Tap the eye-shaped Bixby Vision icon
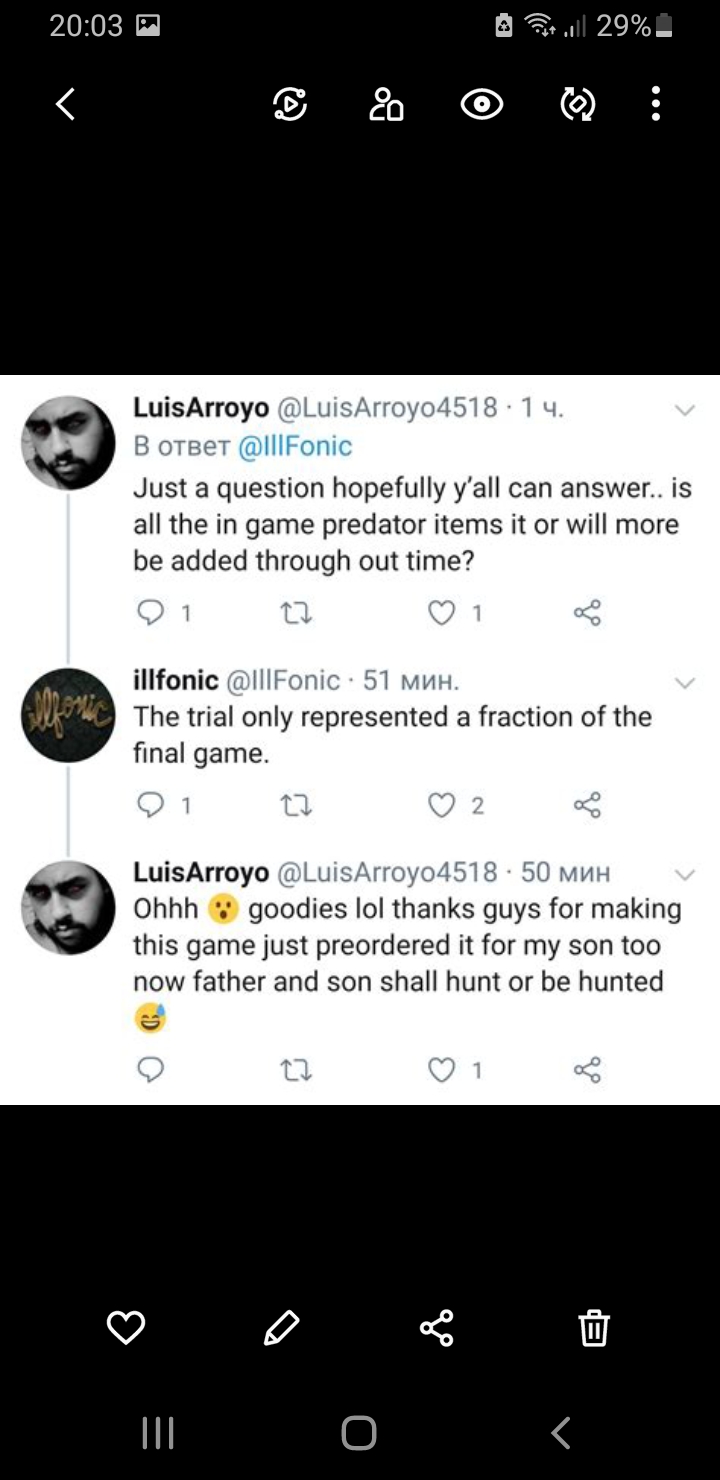Screen dimensions: 720x1480 [x=482, y=104]
